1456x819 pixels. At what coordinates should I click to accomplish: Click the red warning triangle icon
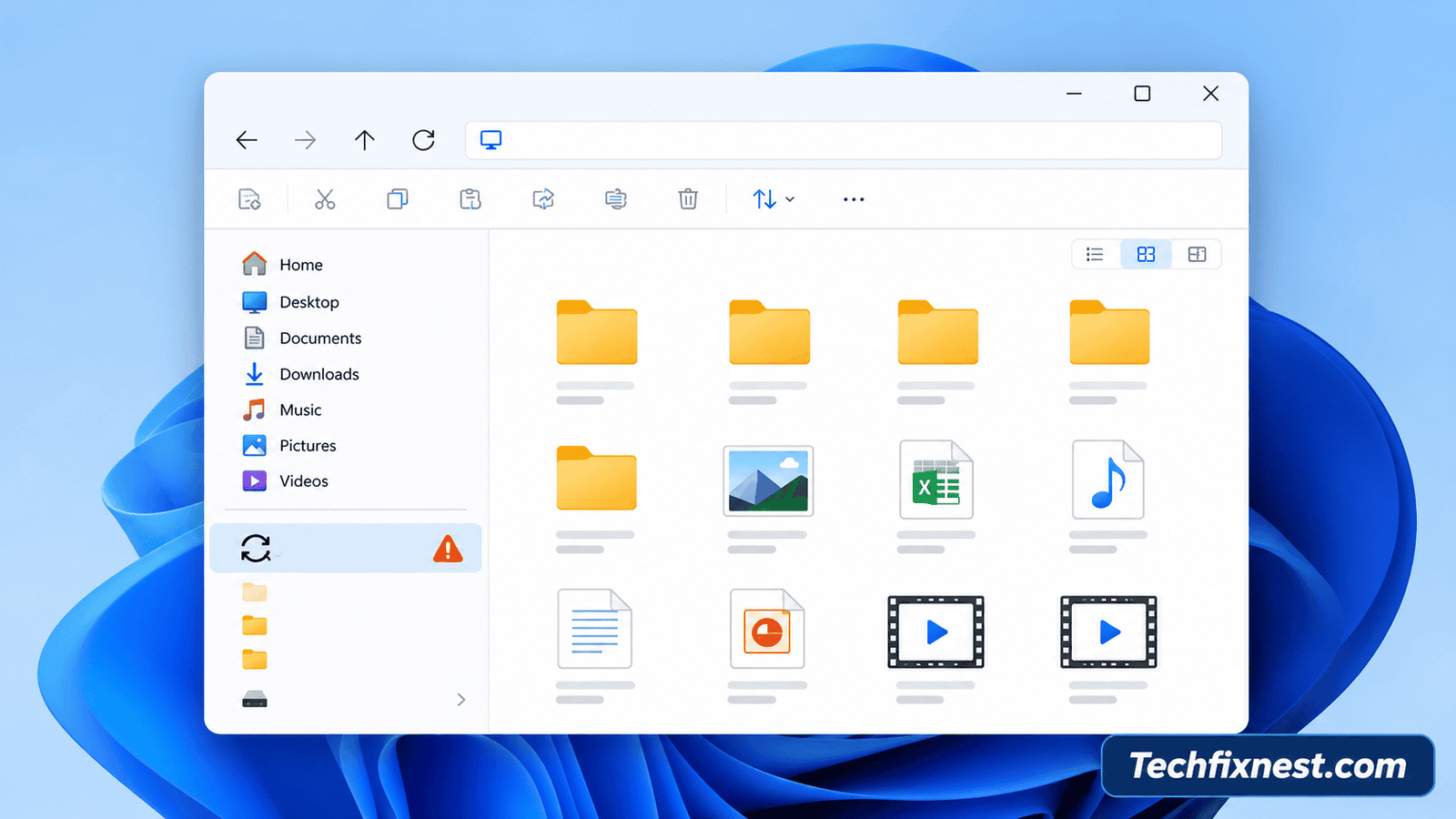pyautogui.click(x=448, y=549)
